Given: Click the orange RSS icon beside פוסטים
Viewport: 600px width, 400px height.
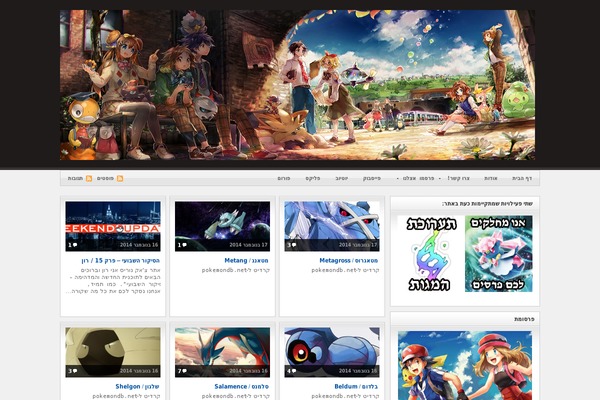Looking at the screenshot, I should click(120, 178).
